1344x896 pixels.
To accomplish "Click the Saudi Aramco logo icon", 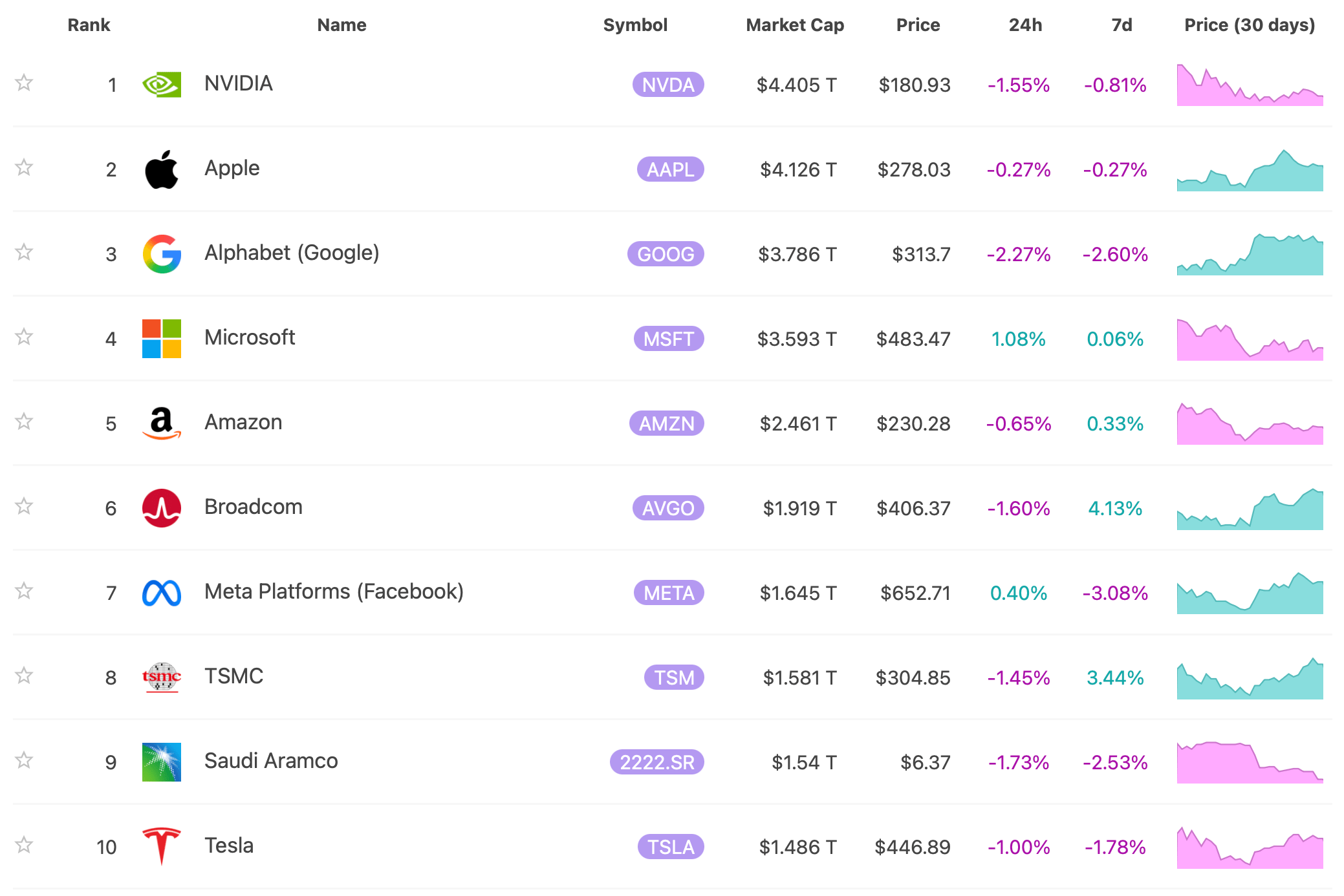I will tap(162, 762).
